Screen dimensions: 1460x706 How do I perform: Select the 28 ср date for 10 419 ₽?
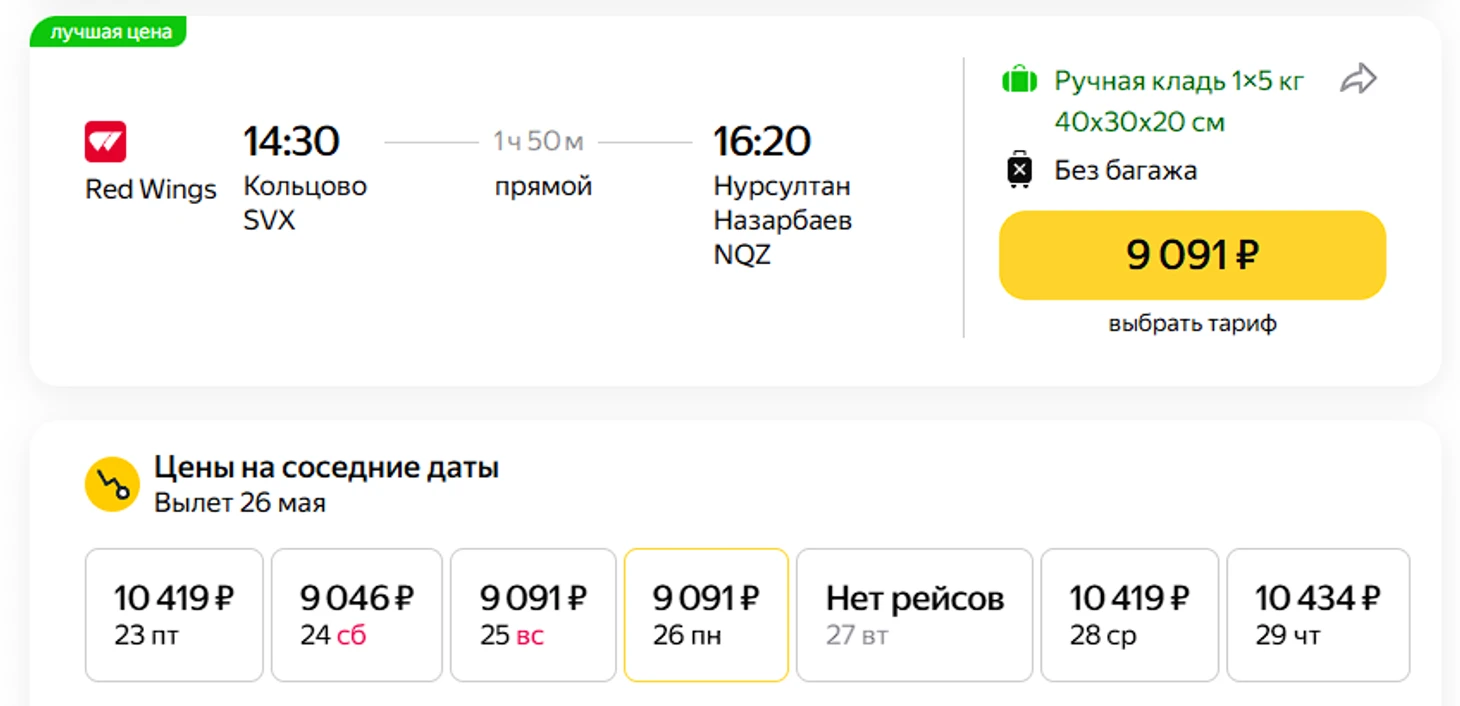click(x=1129, y=615)
